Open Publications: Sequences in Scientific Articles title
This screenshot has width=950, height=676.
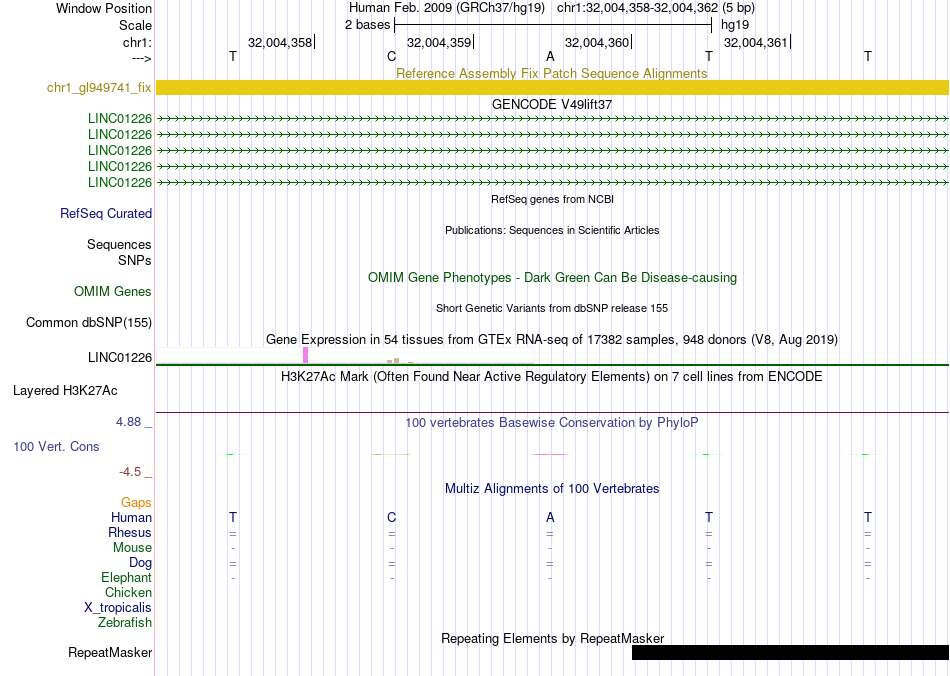552,230
